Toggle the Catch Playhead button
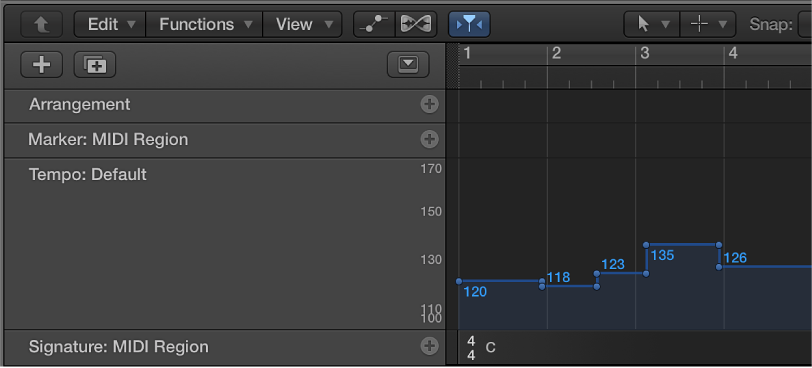812x368 pixels. click(x=469, y=24)
